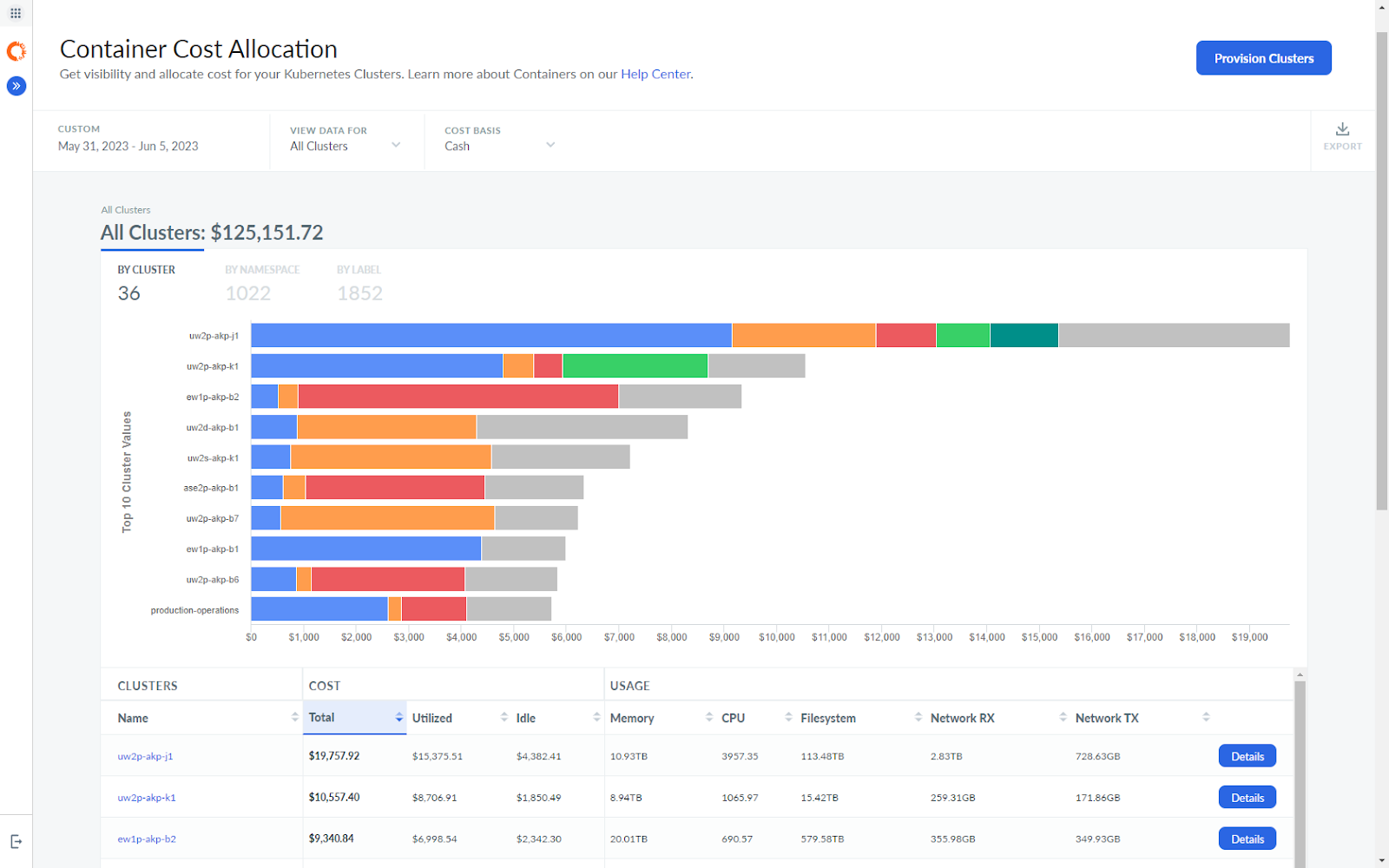
Task: Sort by CPU column arrows
Action: [x=788, y=717]
